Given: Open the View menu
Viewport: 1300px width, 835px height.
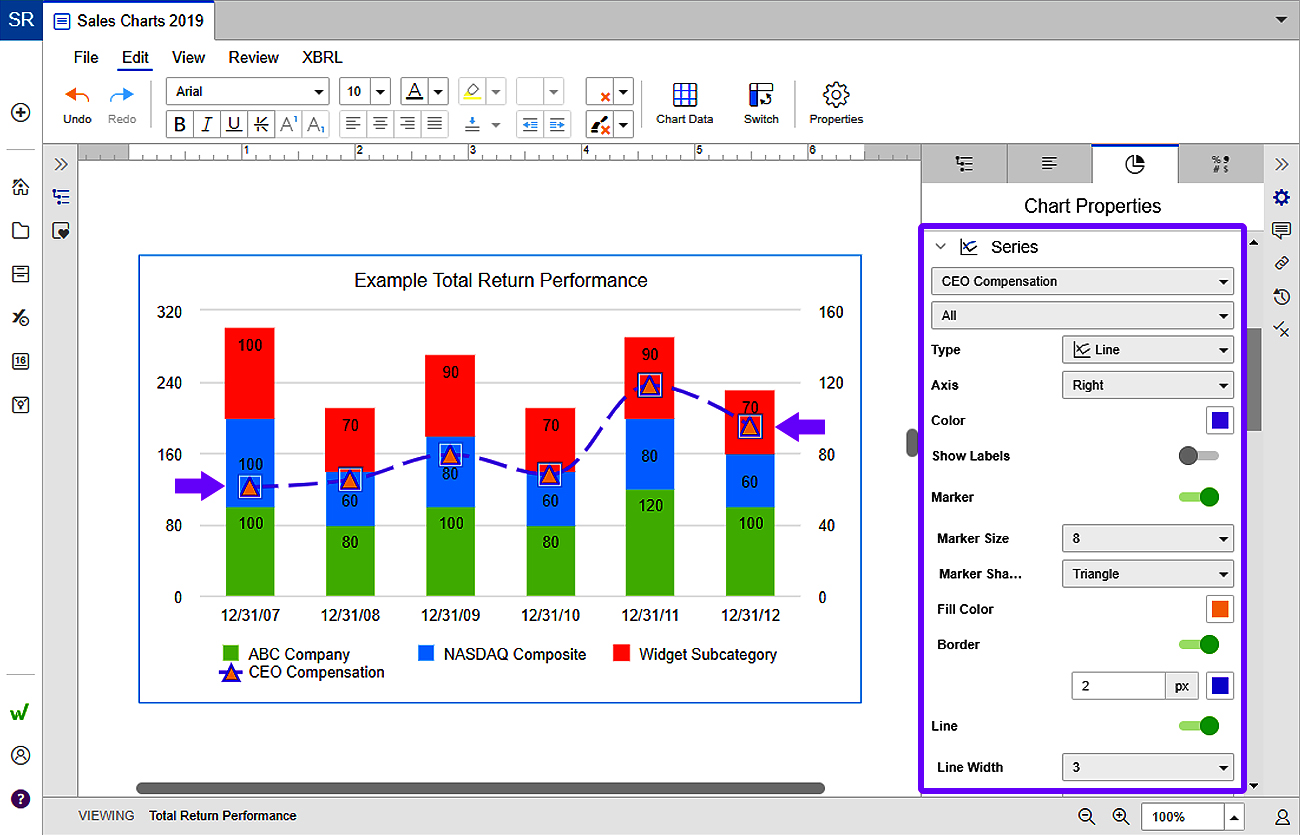Looking at the screenshot, I should click(188, 58).
